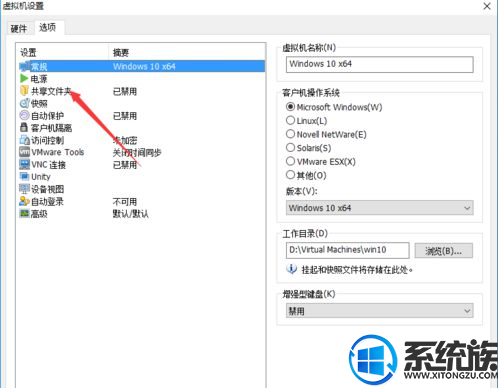
Task: Click 已禁用 summary of 自动保护 row
Action: pos(125,116)
